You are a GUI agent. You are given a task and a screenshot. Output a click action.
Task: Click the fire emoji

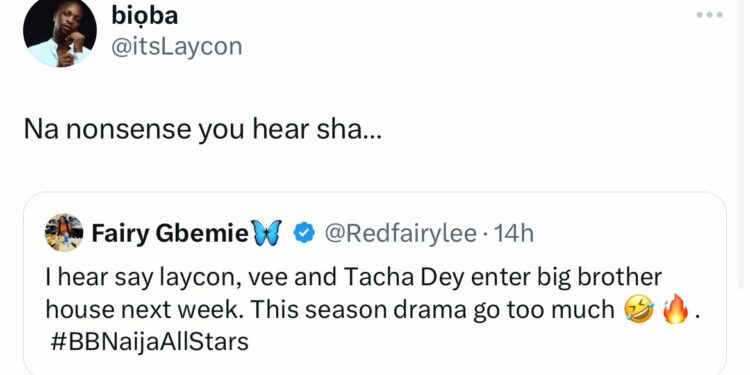click(675, 309)
